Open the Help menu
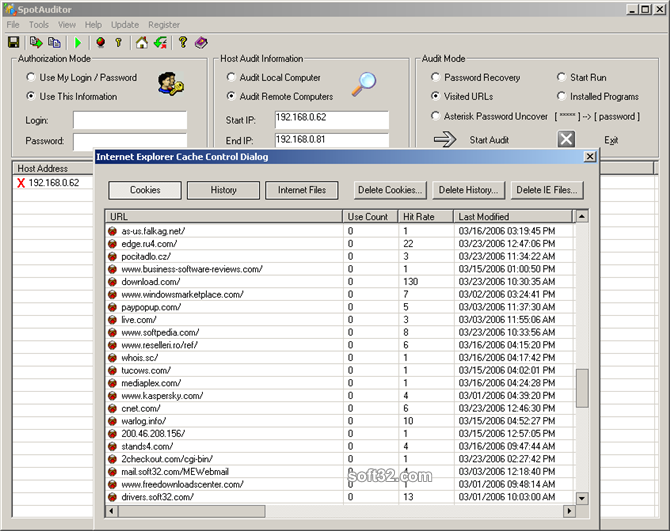This screenshot has width=670, height=531. click(93, 25)
